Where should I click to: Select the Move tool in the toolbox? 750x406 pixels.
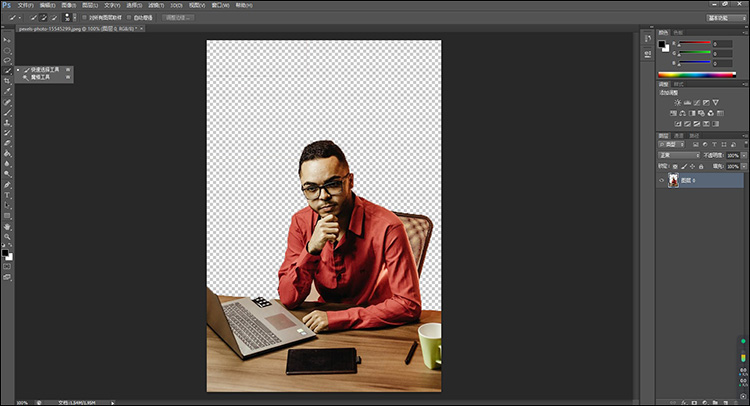(7, 40)
